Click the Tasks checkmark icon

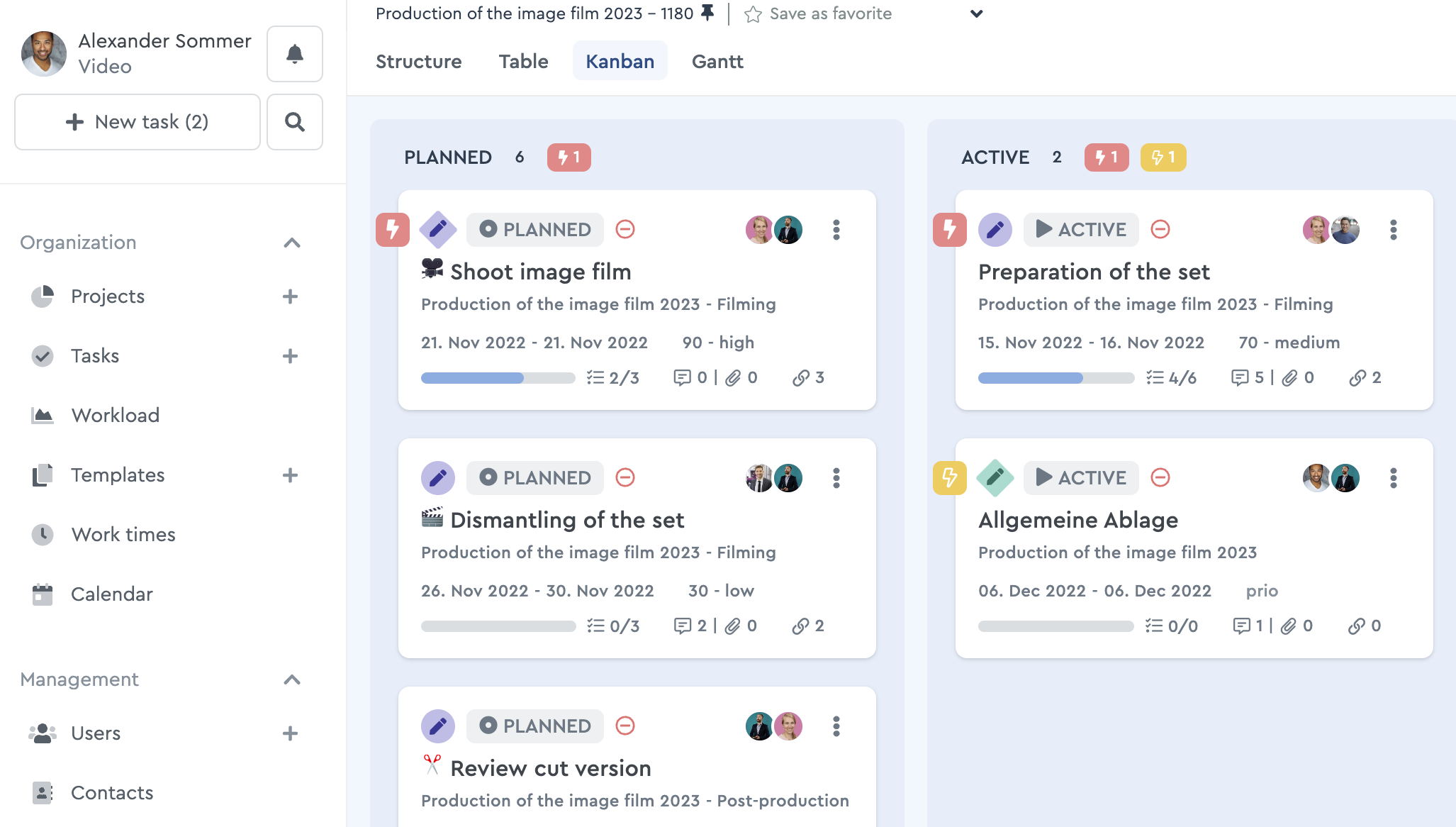43,356
